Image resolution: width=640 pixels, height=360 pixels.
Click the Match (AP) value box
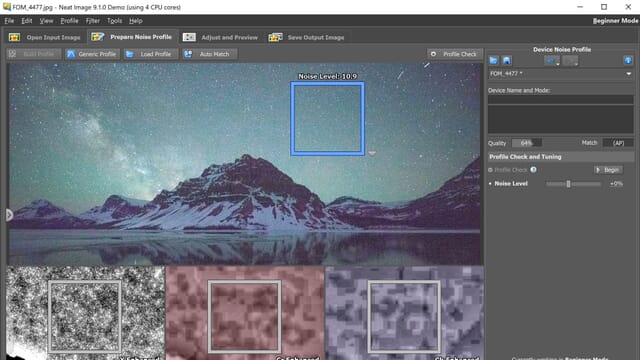[x=618, y=143]
